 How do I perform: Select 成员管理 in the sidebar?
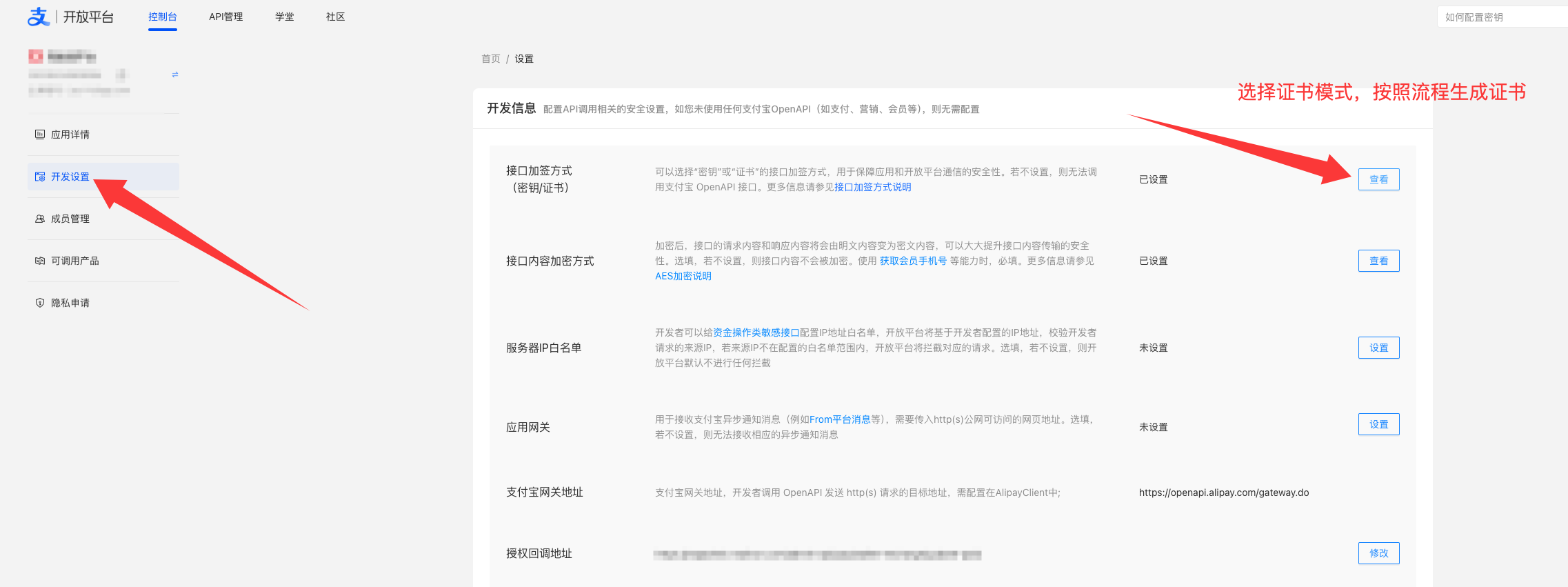point(103,219)
